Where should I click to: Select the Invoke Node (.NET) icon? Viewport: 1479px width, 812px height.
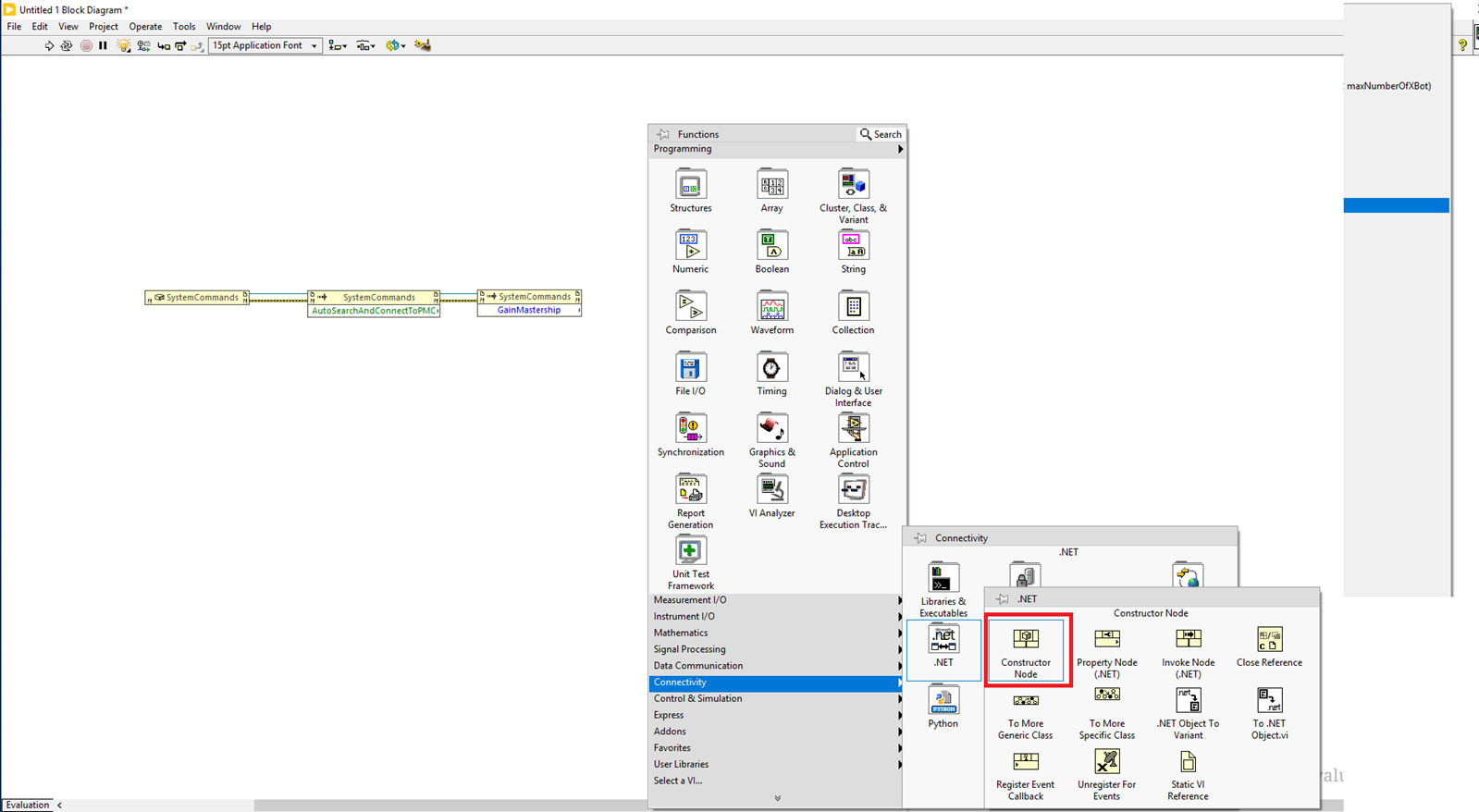[1188, 649]
